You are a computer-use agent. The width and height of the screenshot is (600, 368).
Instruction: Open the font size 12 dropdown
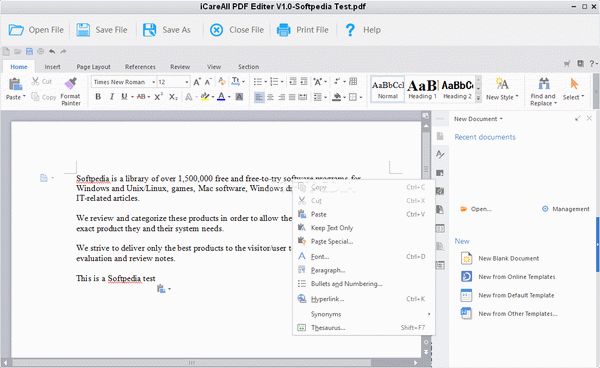174,82
